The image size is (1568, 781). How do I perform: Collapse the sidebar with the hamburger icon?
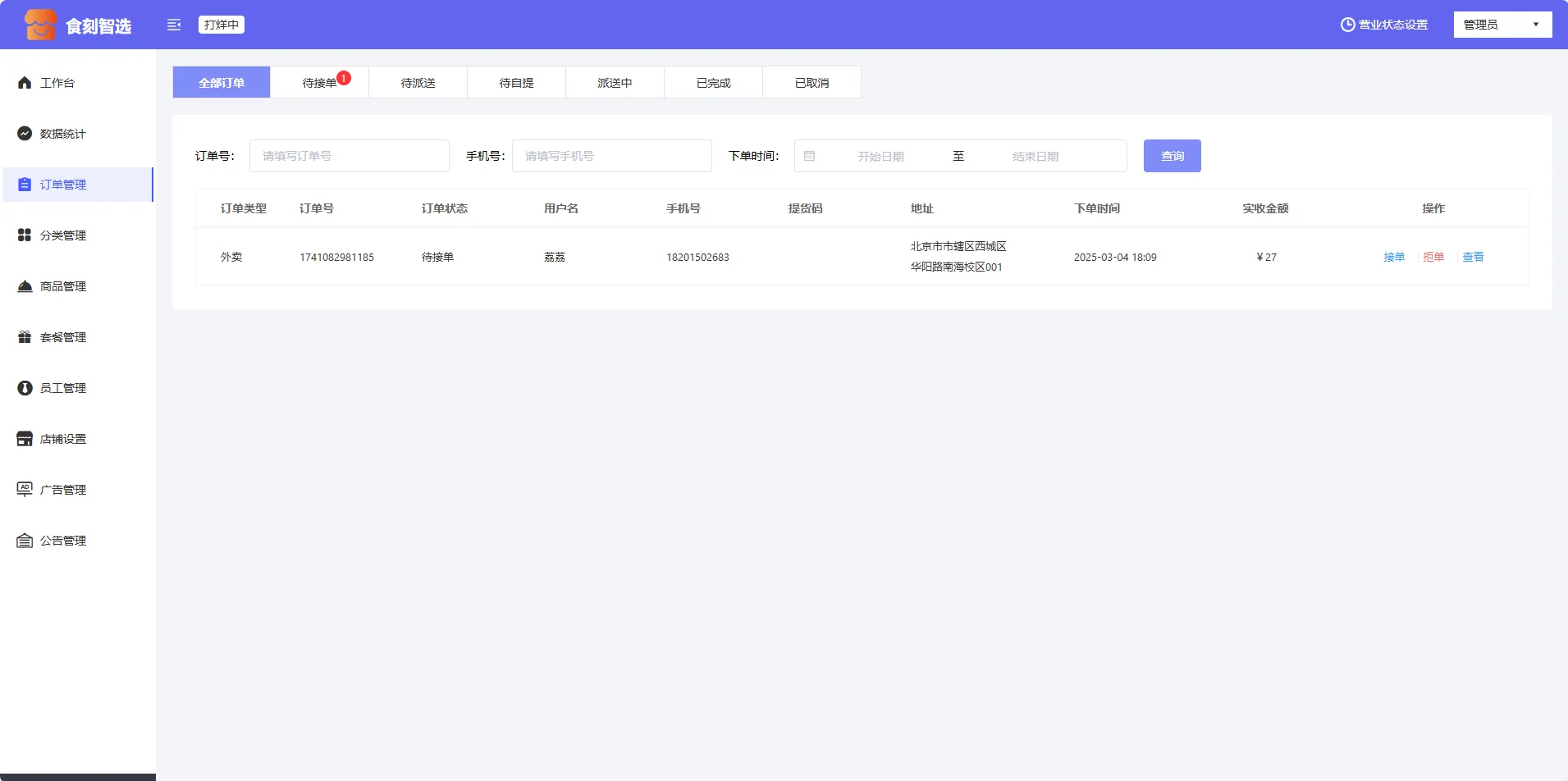[x=174, y=25]
